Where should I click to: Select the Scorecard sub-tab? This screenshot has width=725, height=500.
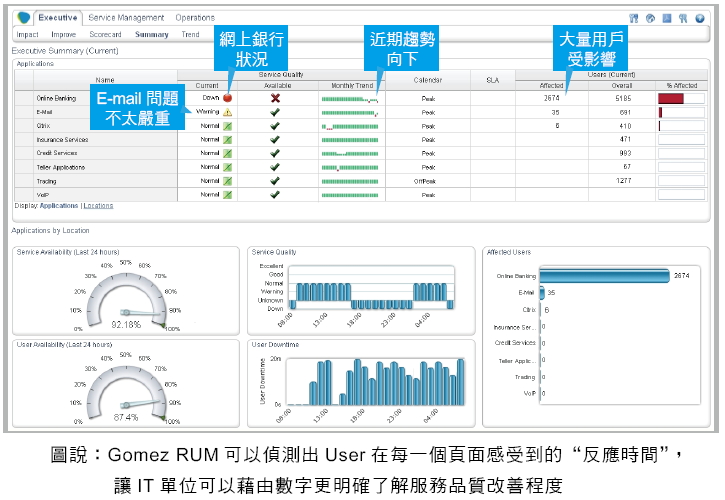coord(105,34)
